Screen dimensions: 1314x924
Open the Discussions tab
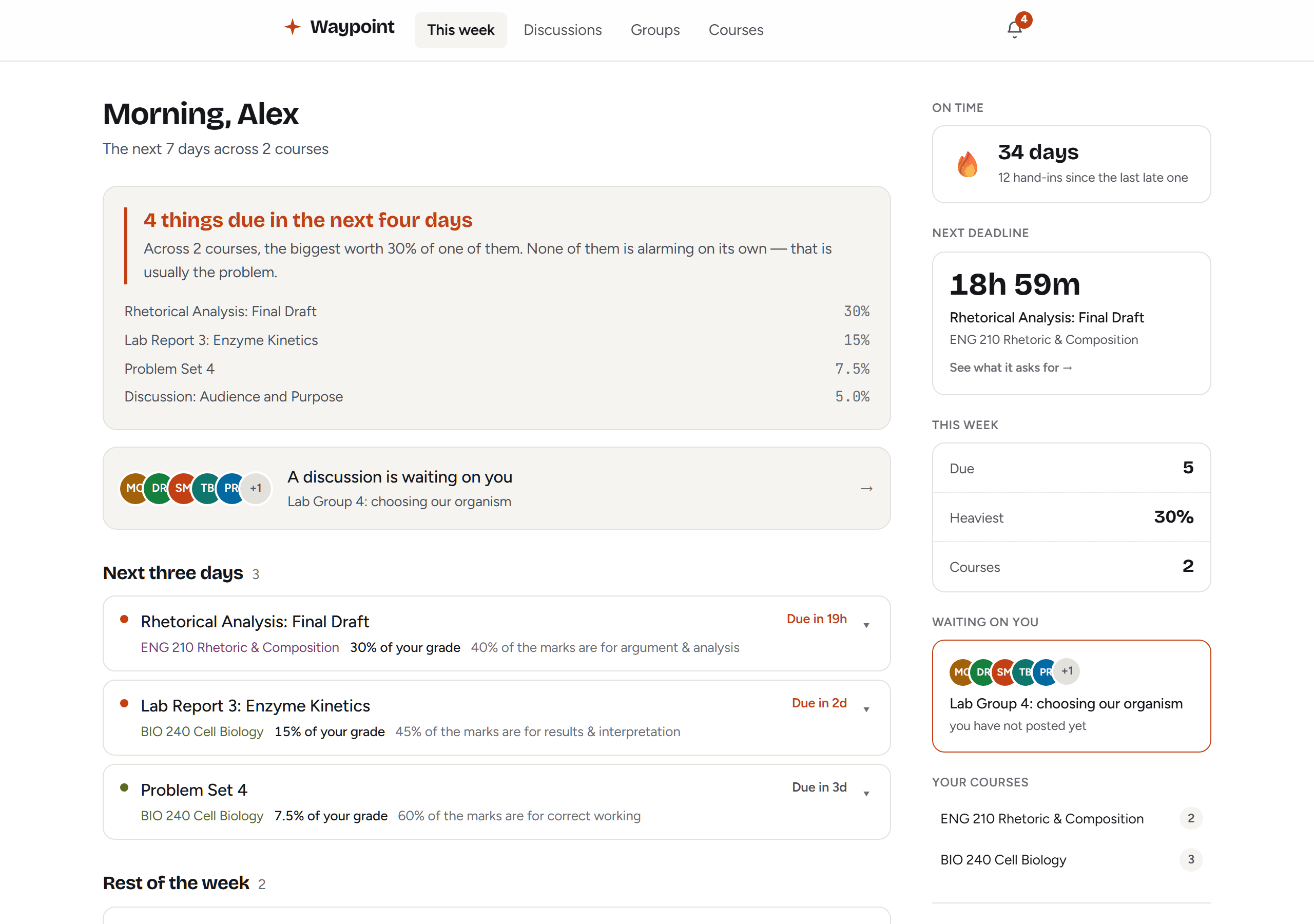563,30
